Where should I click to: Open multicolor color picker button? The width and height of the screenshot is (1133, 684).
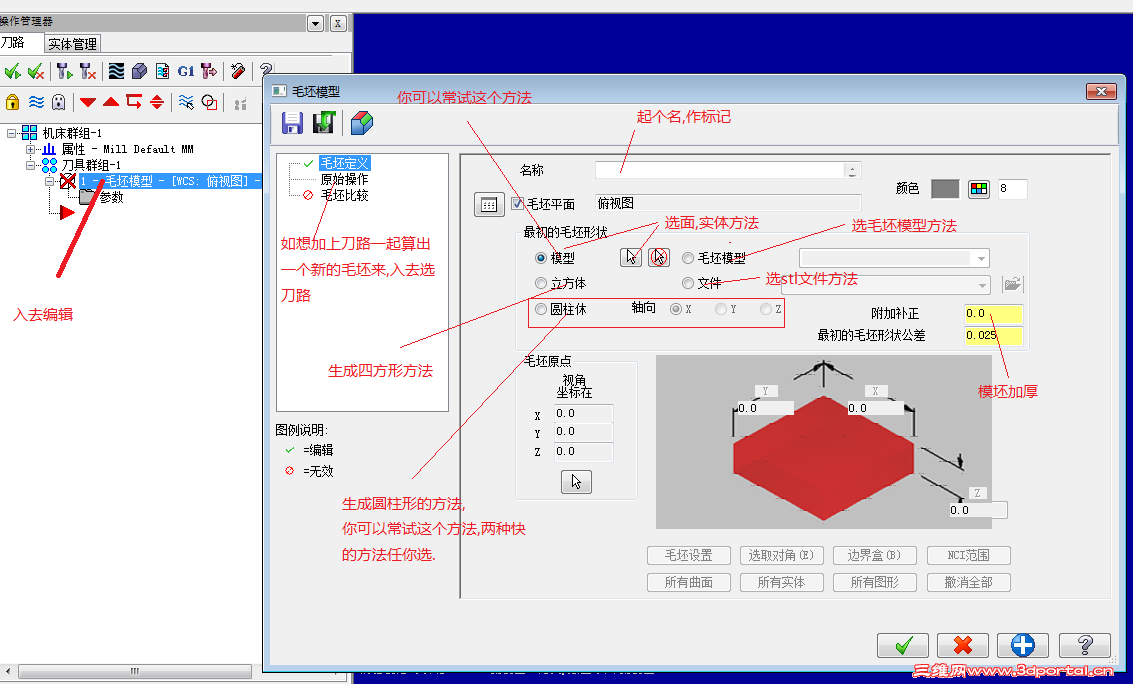(x=978, y=189)
